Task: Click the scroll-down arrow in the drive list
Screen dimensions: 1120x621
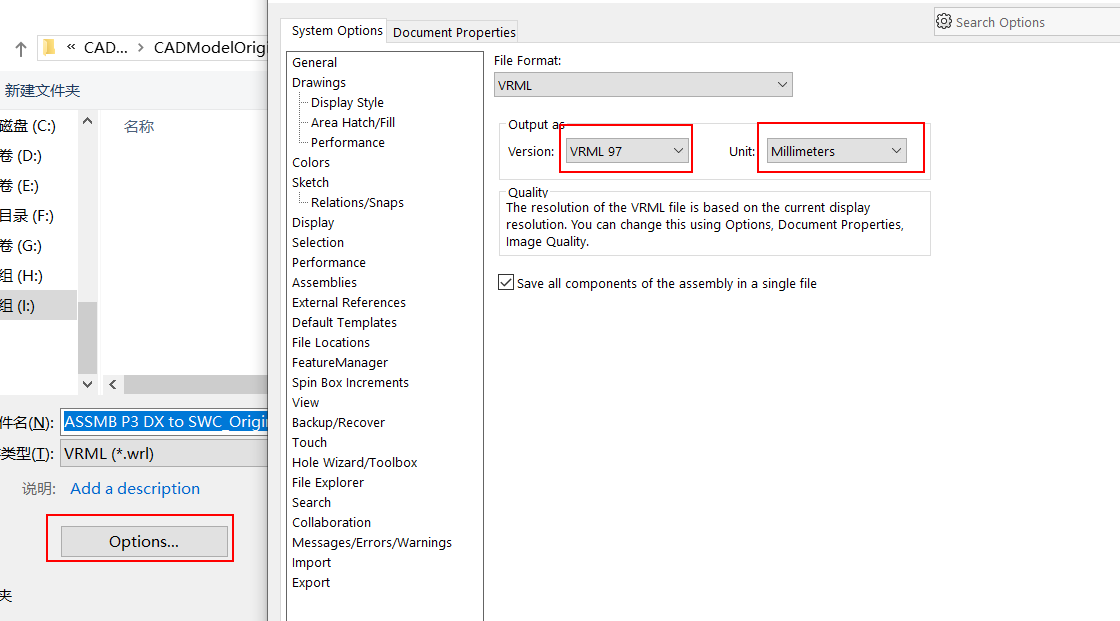Action: (87, 383)
